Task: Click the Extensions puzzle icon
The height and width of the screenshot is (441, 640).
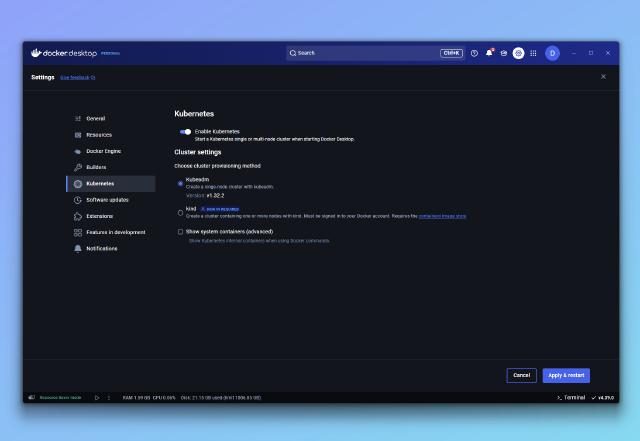Action: 78,216
